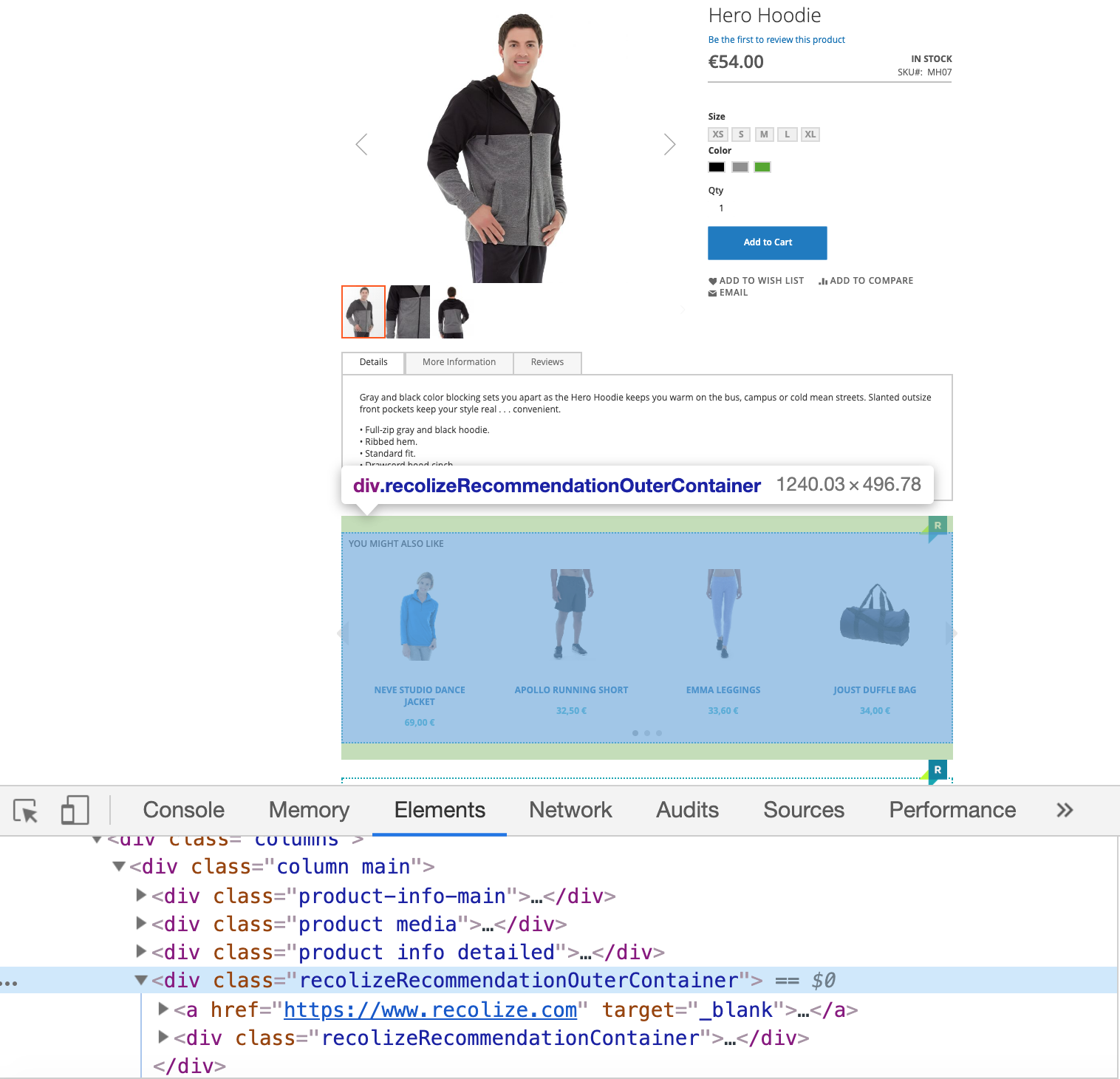Expand the product-info-main div node
This screenshot has height=1079, width=1120.
pos(141,895)
